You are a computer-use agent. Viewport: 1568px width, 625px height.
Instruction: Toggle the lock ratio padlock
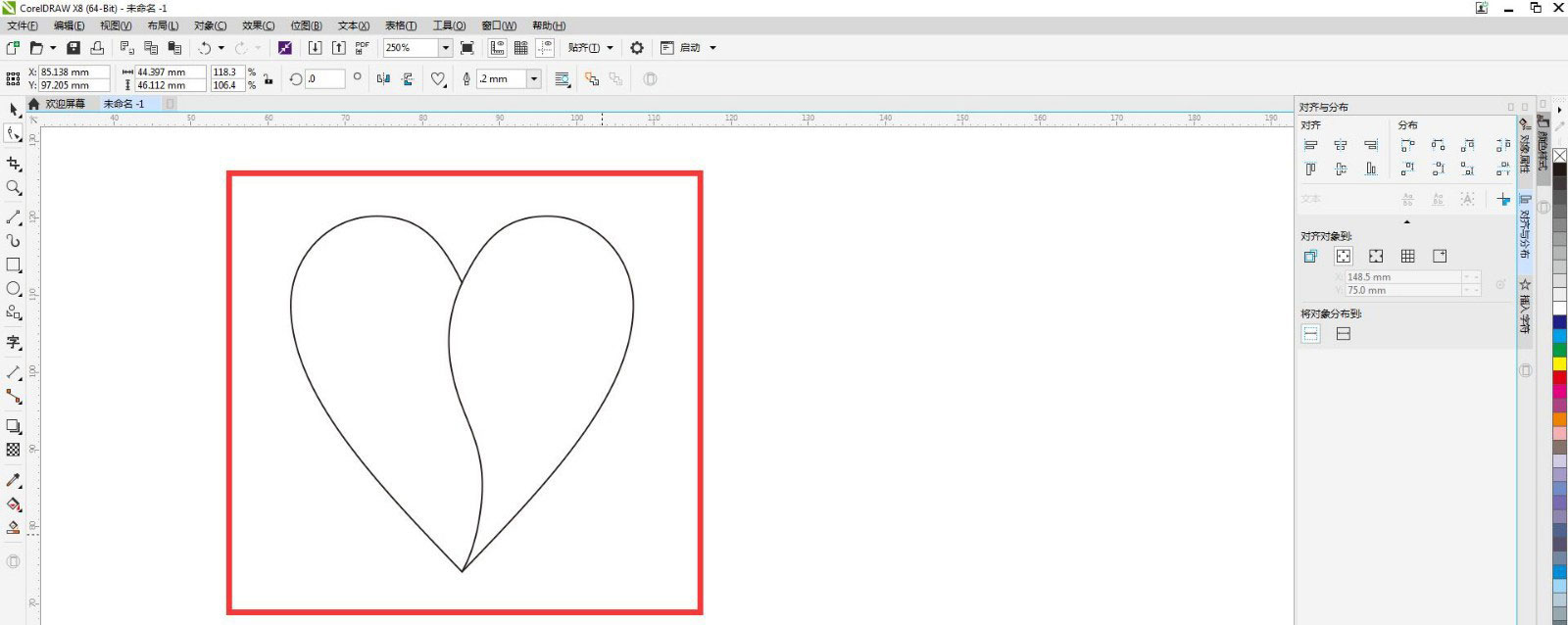tap(268, 79)
